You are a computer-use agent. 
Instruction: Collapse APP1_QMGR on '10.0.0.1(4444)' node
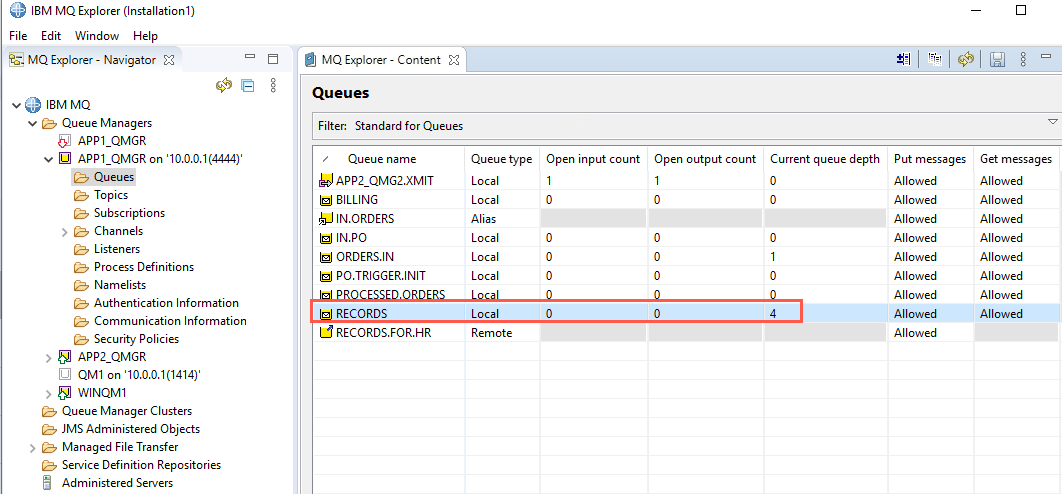pos(48,159)
